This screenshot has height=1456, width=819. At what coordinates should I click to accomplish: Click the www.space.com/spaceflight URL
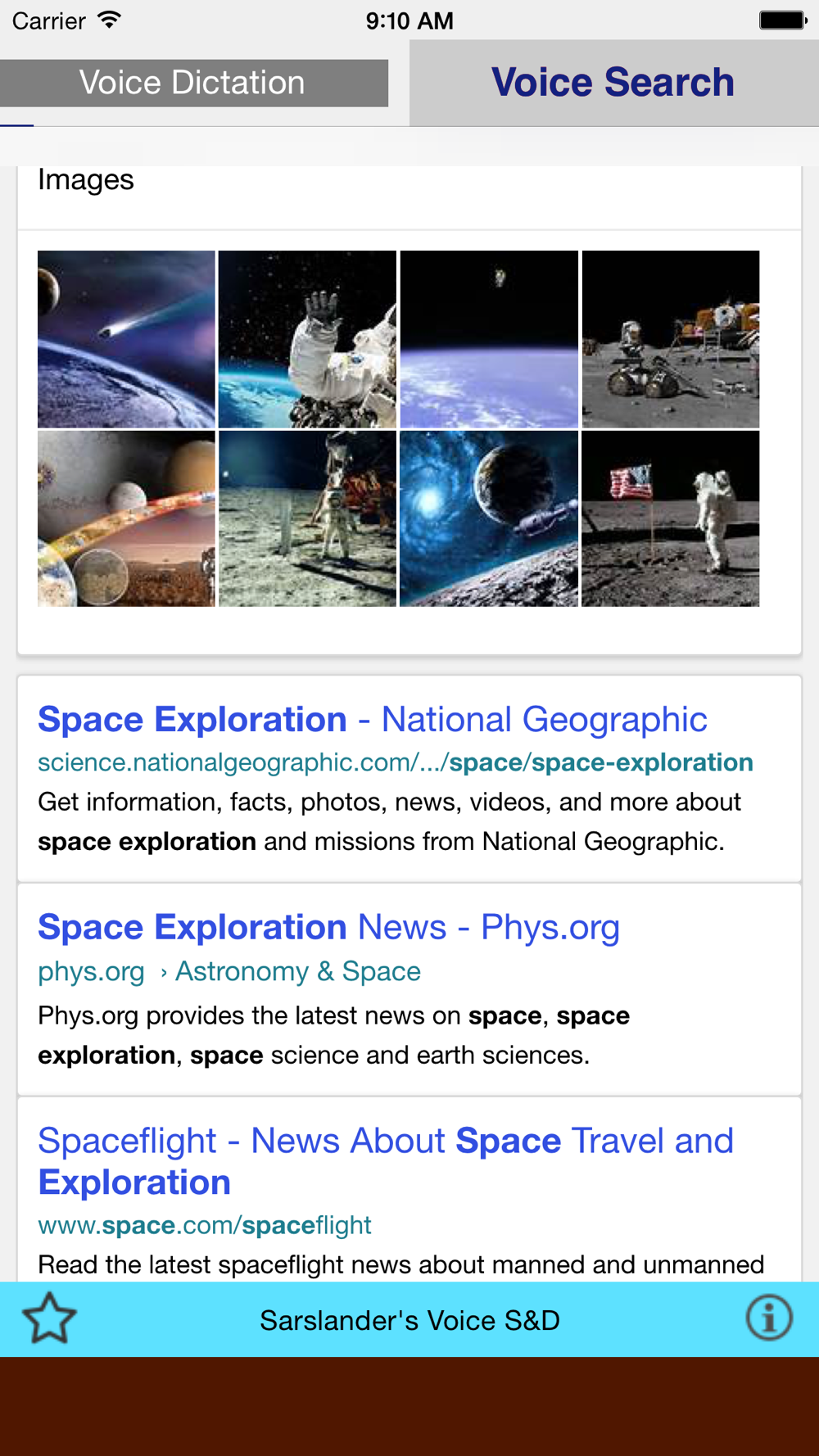coord(205,1225)
